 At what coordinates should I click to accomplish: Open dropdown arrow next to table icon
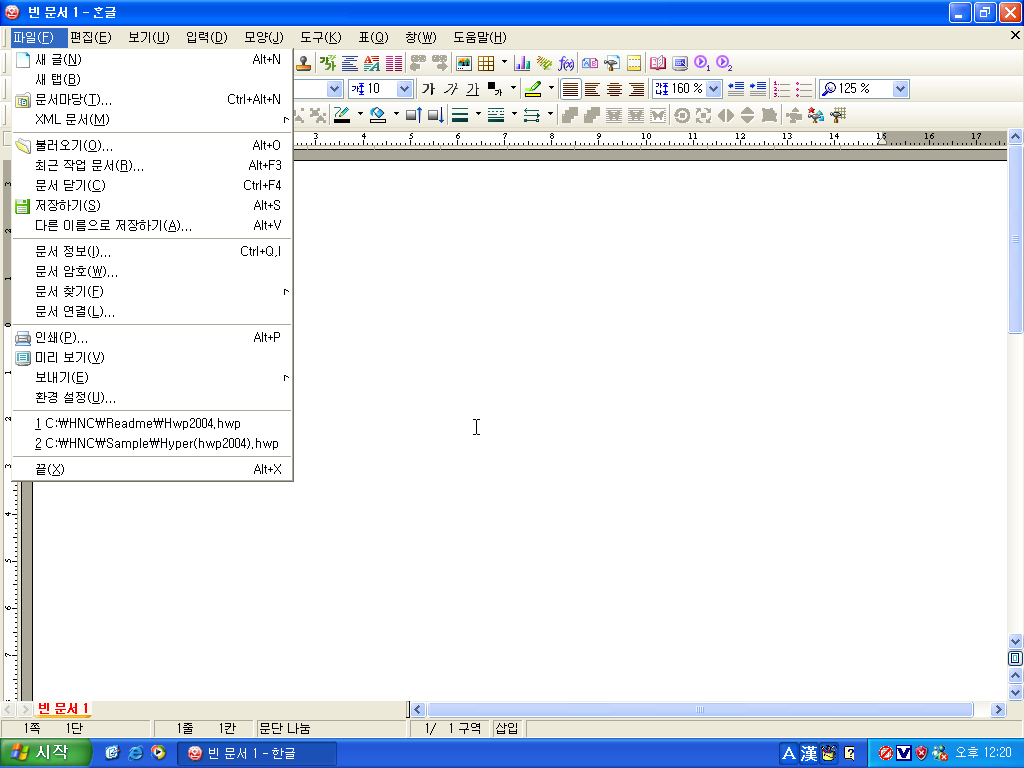504,63
